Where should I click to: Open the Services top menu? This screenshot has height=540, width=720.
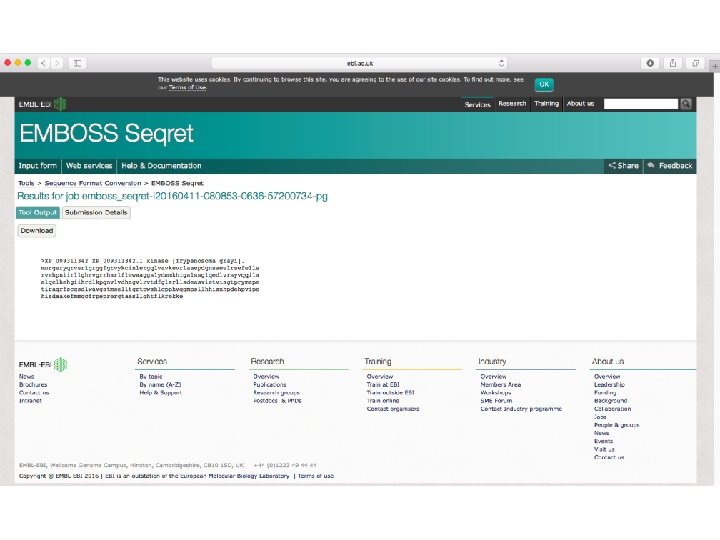click(478, 104)
